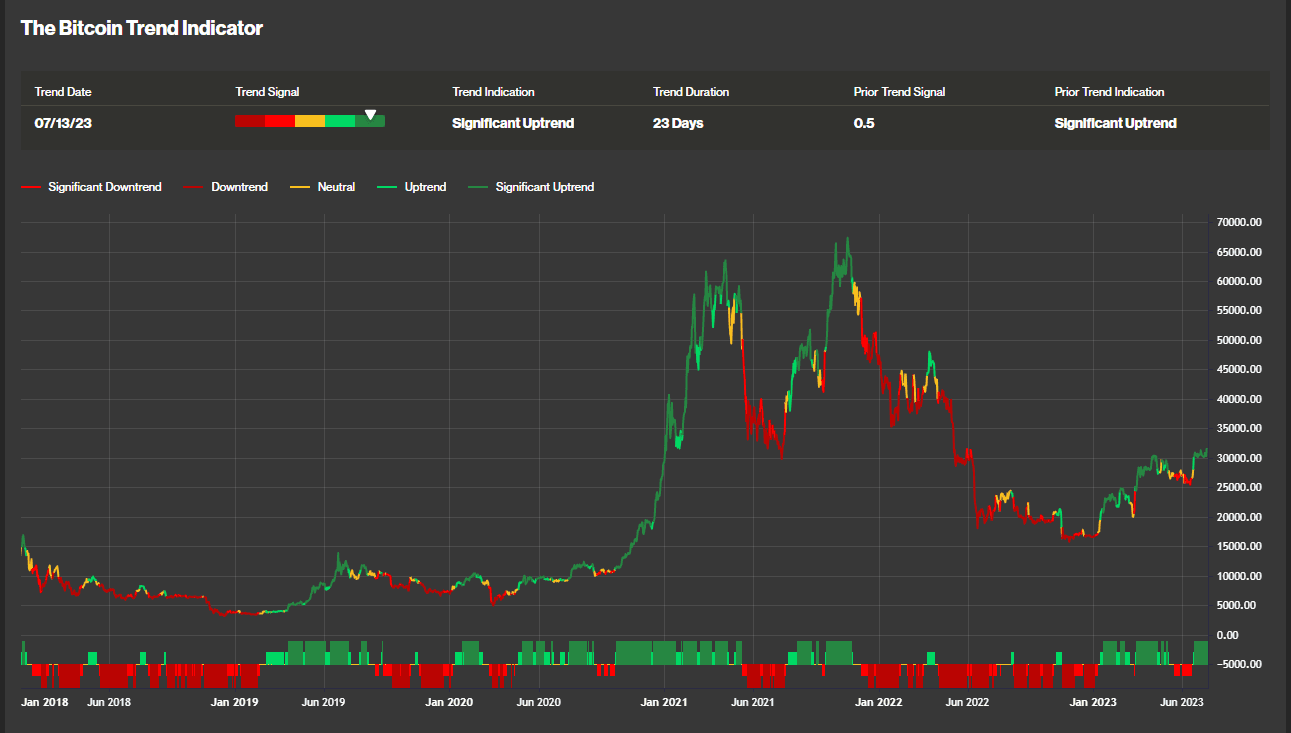Viewport: 1291px width, 733px height.
Task: Click the 10000.00 y-axis label
Action: pos(1240,576)
